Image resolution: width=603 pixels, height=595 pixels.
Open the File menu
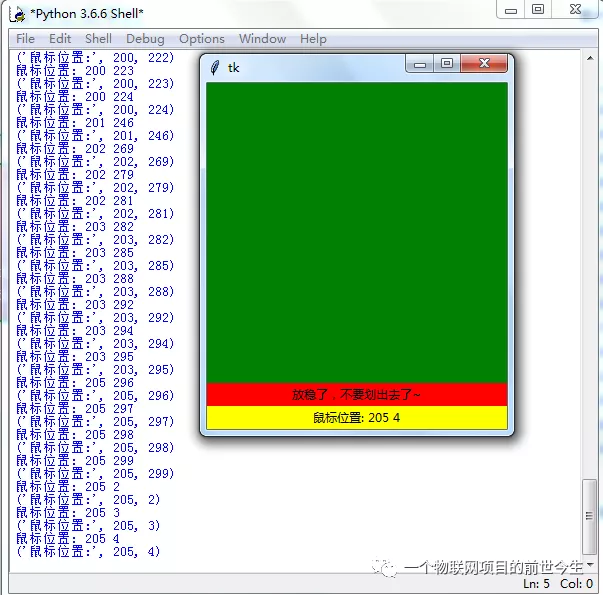click(25, 39)
